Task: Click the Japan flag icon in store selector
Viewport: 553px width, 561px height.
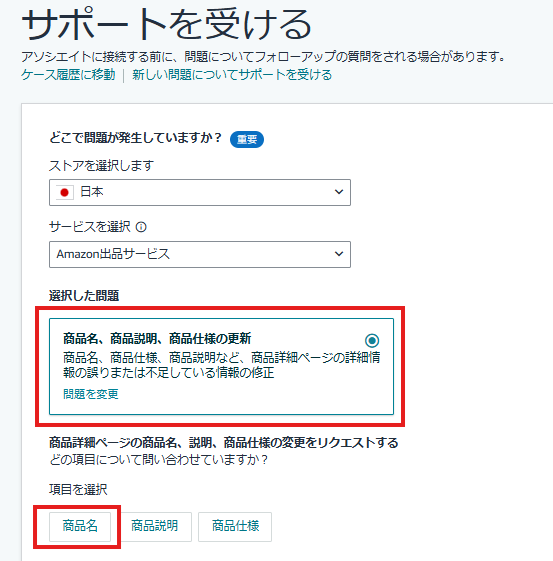Action: click(64, 192)
